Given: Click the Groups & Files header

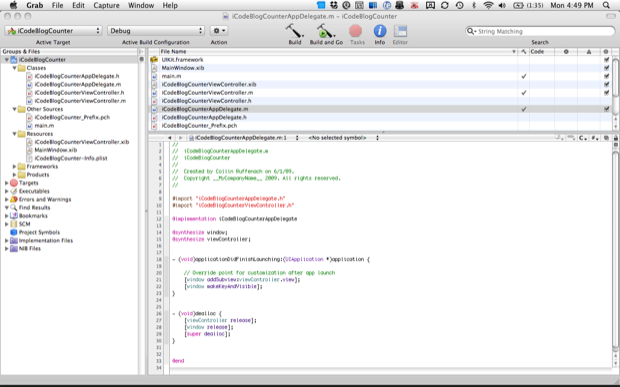Looking at the screenshot, I should coord(69,52).
